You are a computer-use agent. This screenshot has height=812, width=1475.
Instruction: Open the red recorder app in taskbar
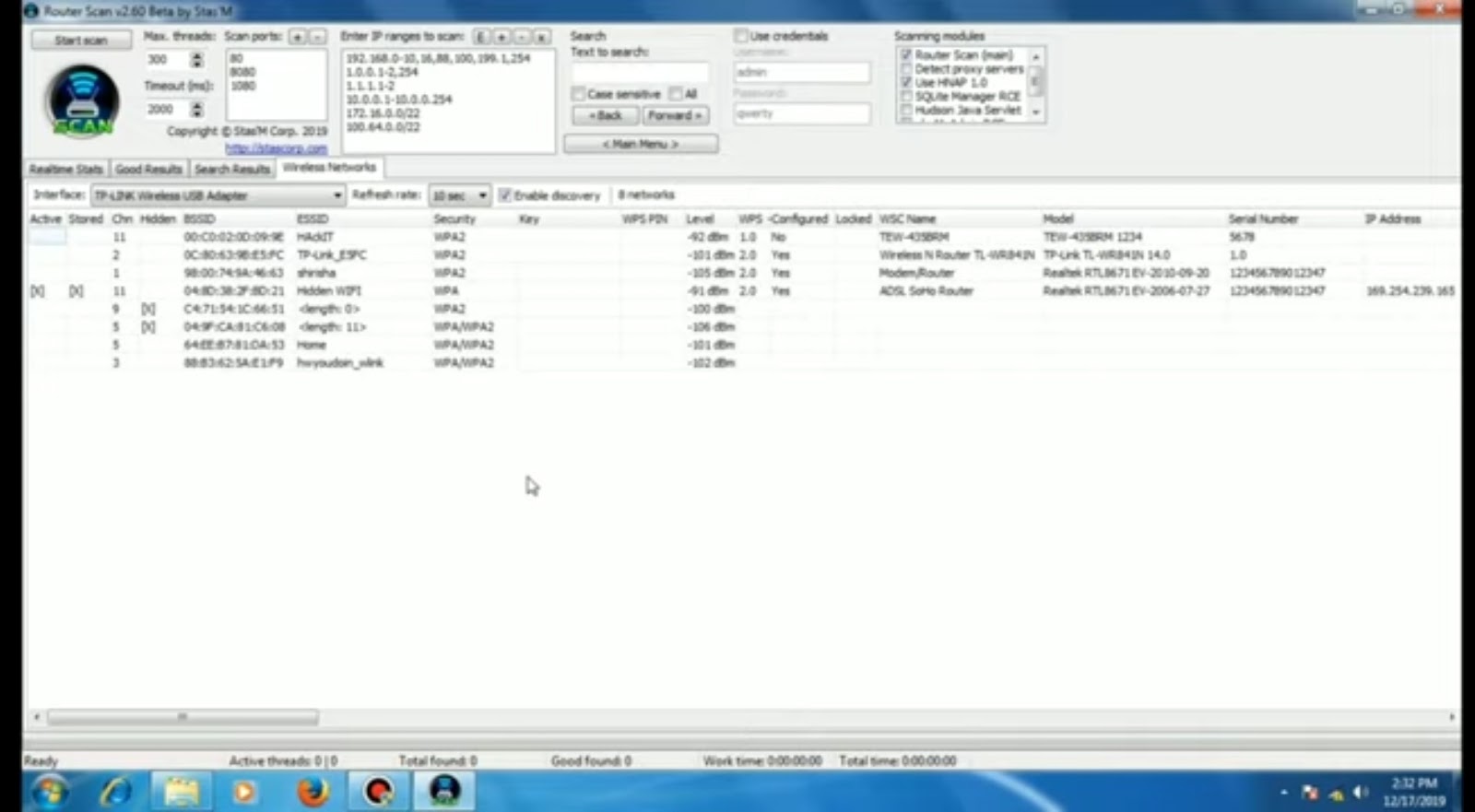378,791
